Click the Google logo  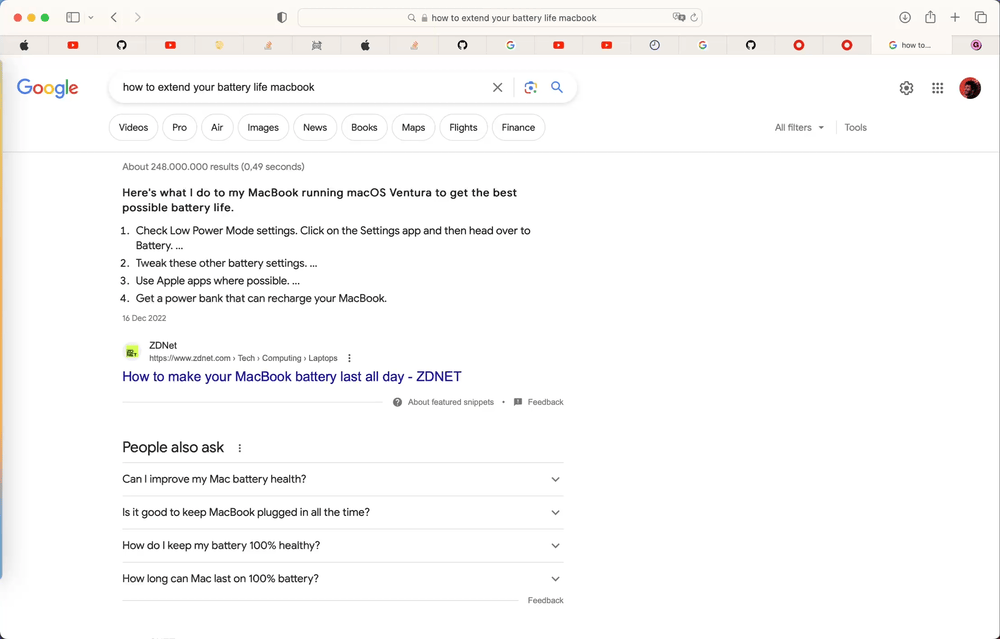(47, 88)
